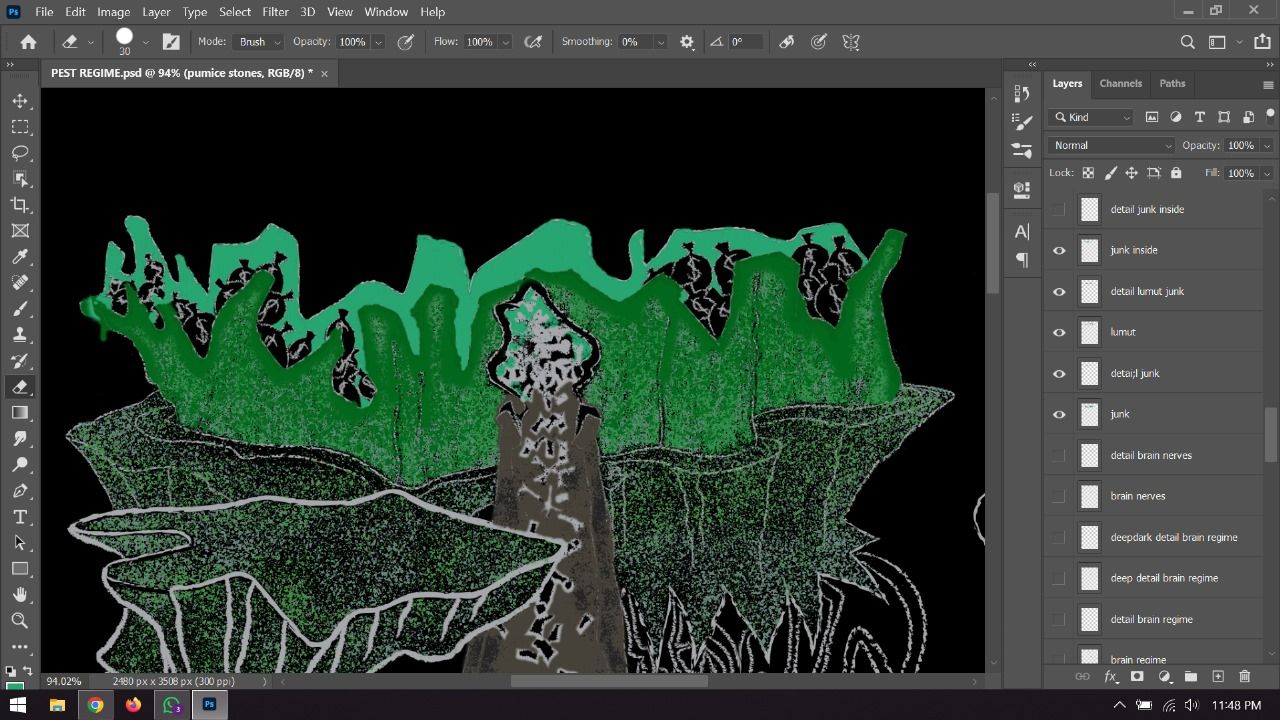Expand the Smoothing value dropdown
This screenshot has width=1280, height=720.
[x=660, y=42]
